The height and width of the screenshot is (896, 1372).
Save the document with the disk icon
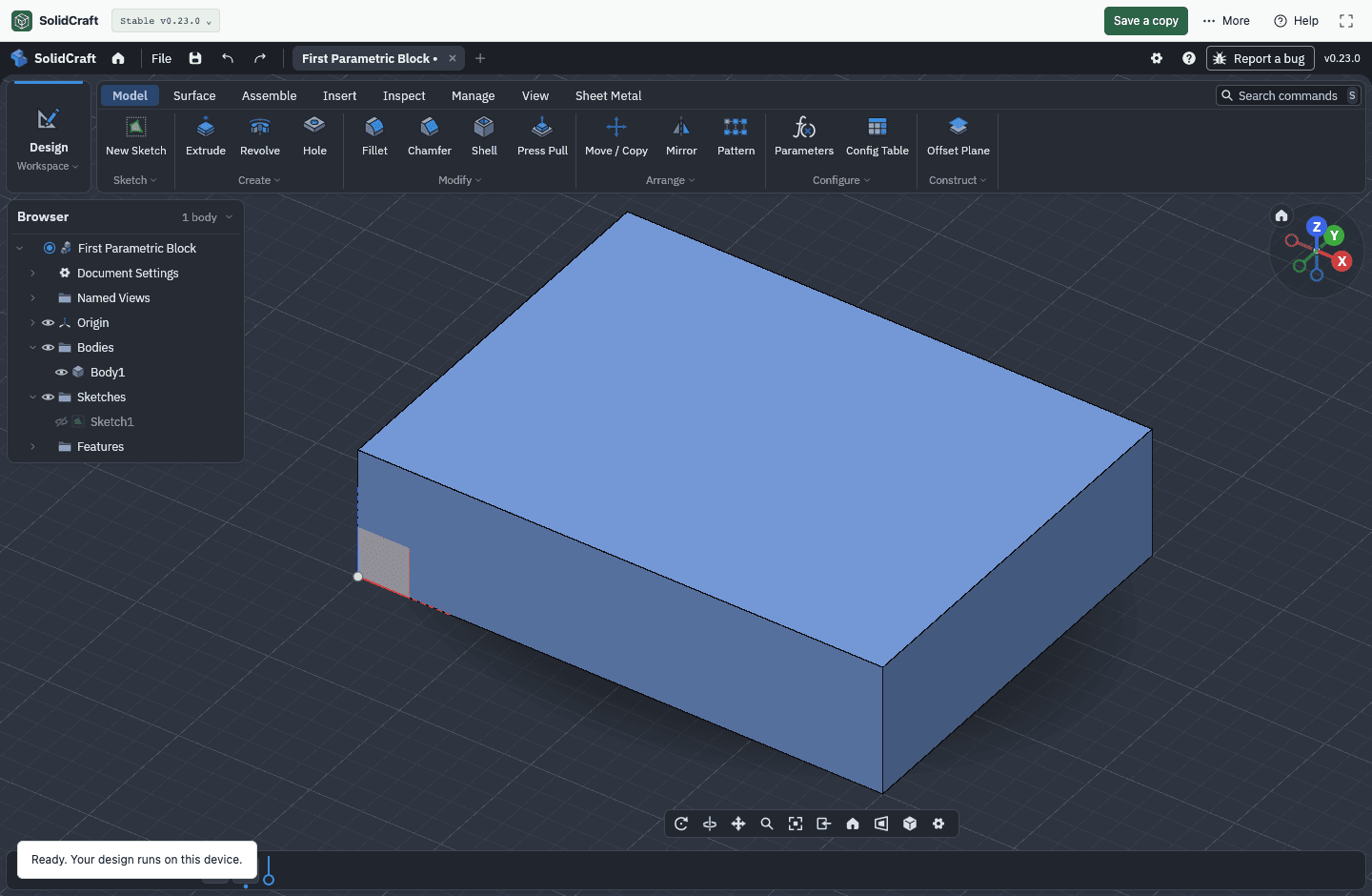[x=195, y=58]
